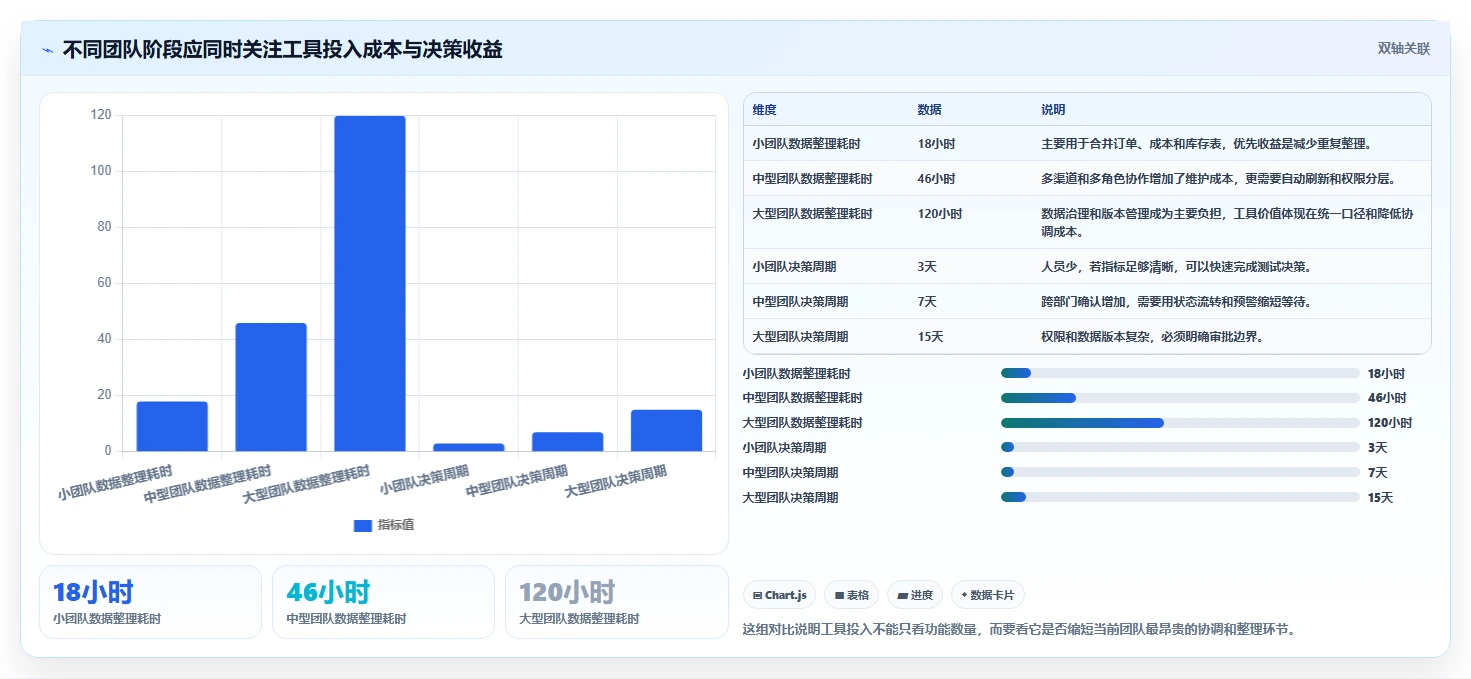Click x-axis label 大型团队决策周期

(x=616, y=482)
